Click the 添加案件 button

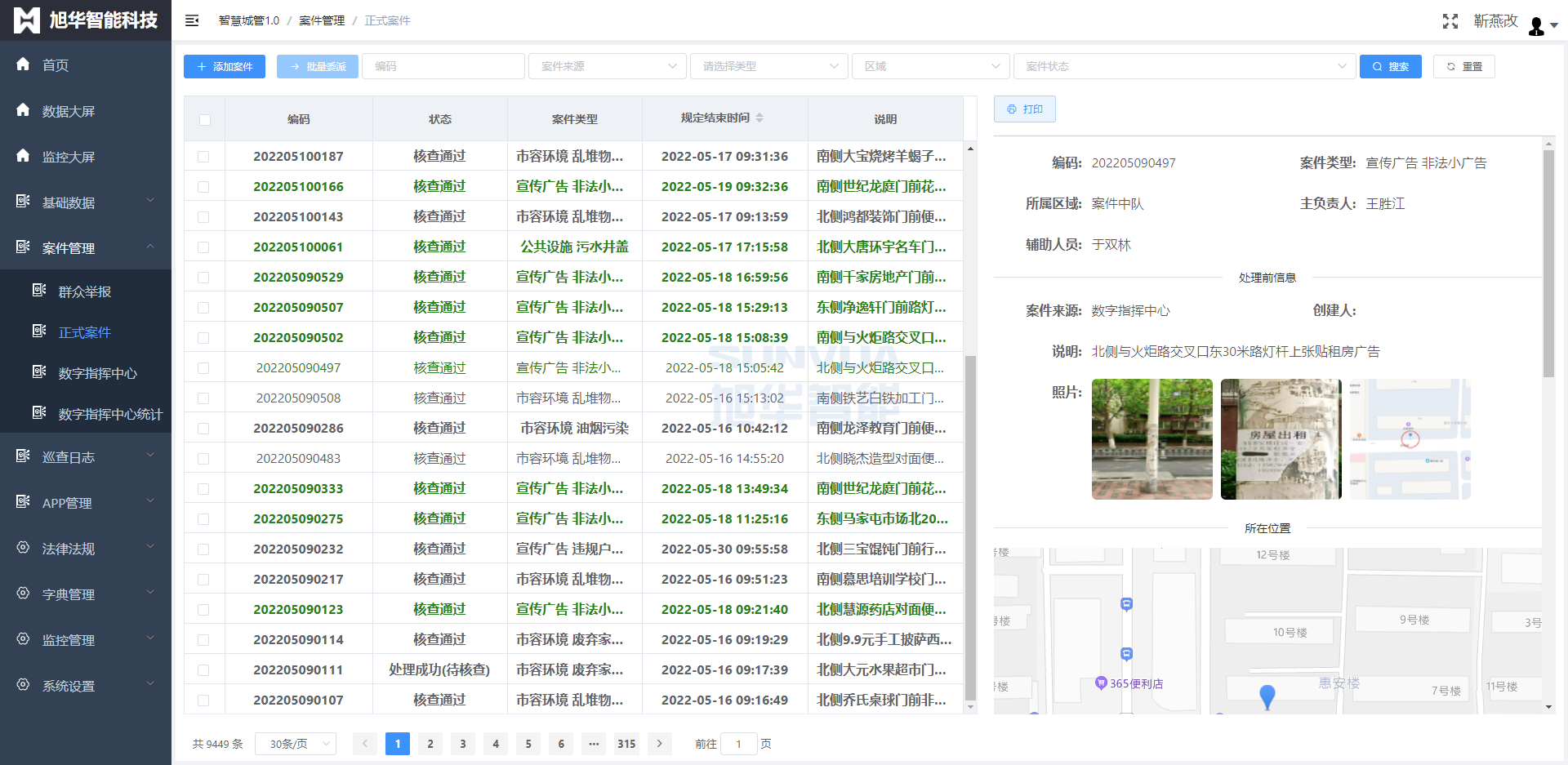pos(224,66)
